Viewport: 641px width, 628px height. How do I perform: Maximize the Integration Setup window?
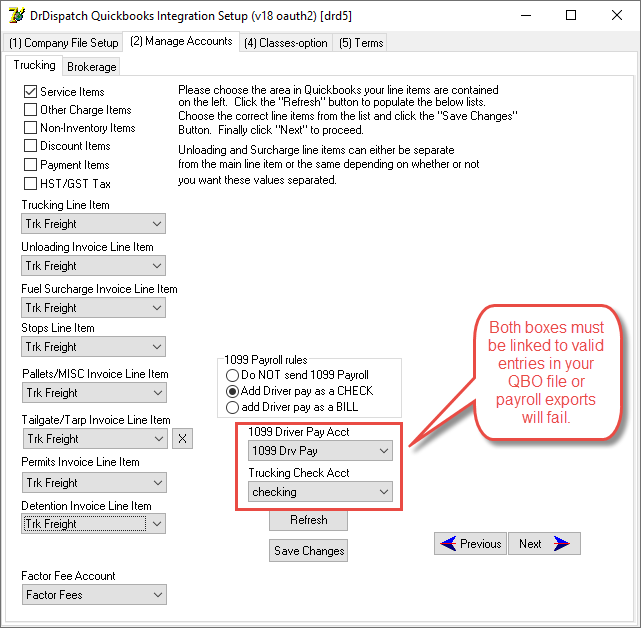click(571, 16)
